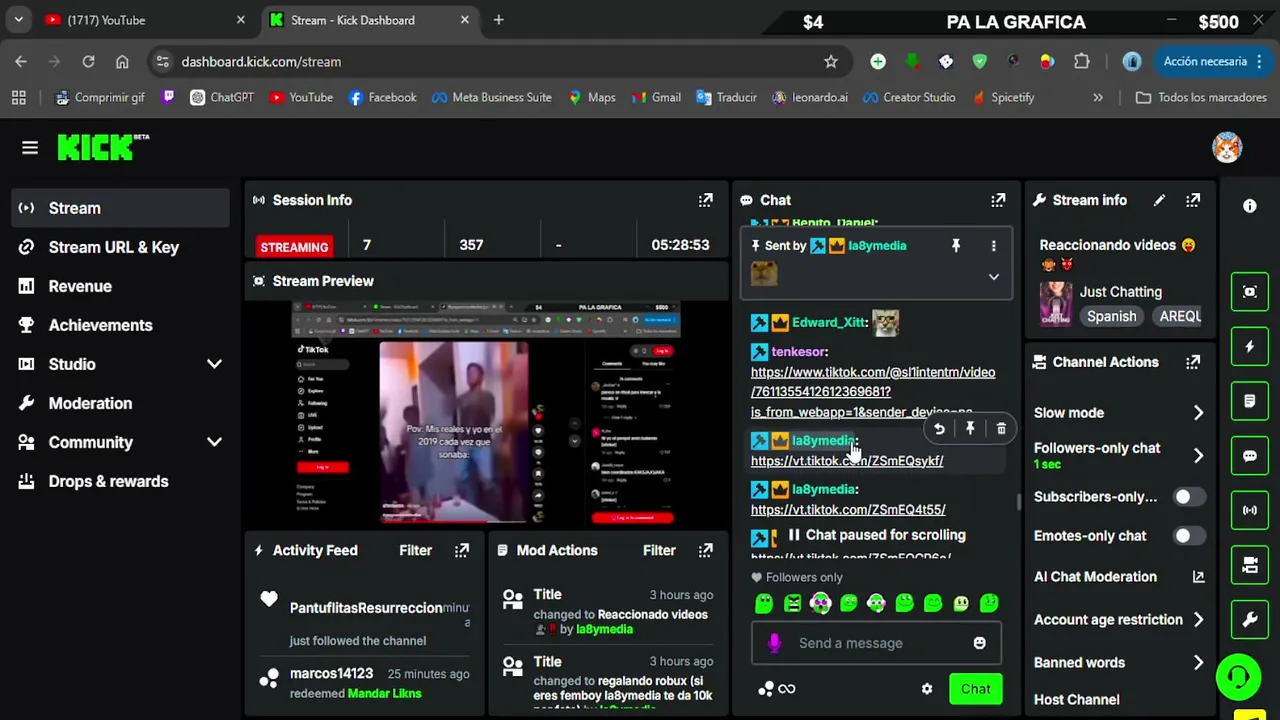1280x720 pixels.
Task: Reload the browser page
Action: pos(88,62)
